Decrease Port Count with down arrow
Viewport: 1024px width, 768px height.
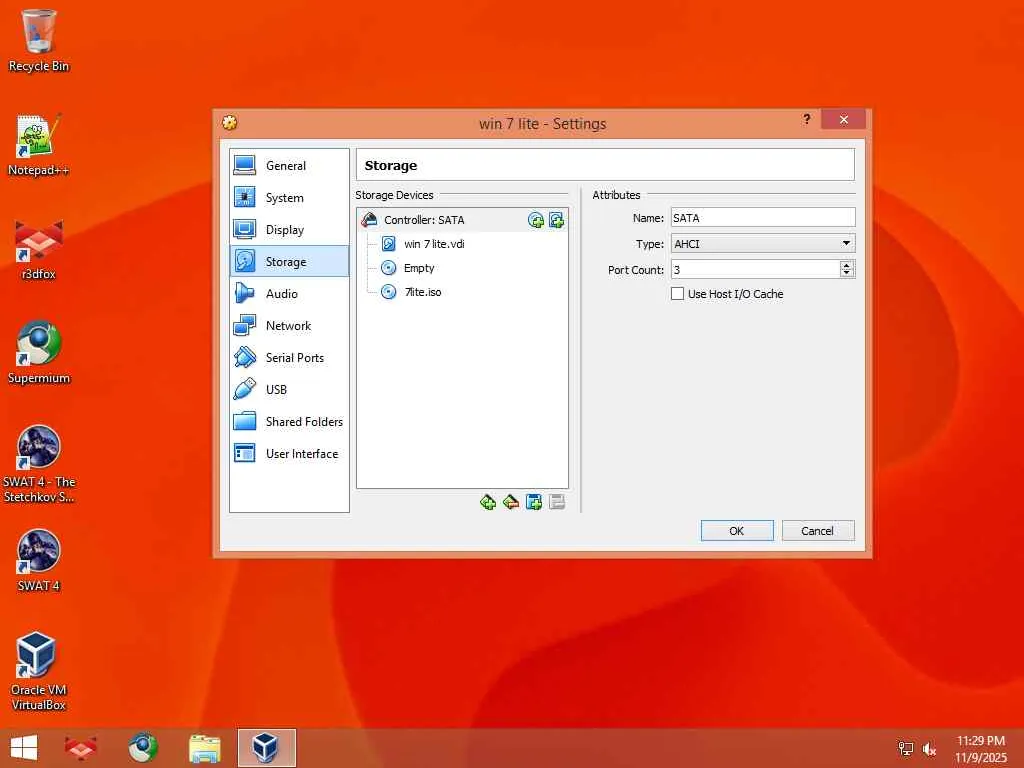click(847, 274)
